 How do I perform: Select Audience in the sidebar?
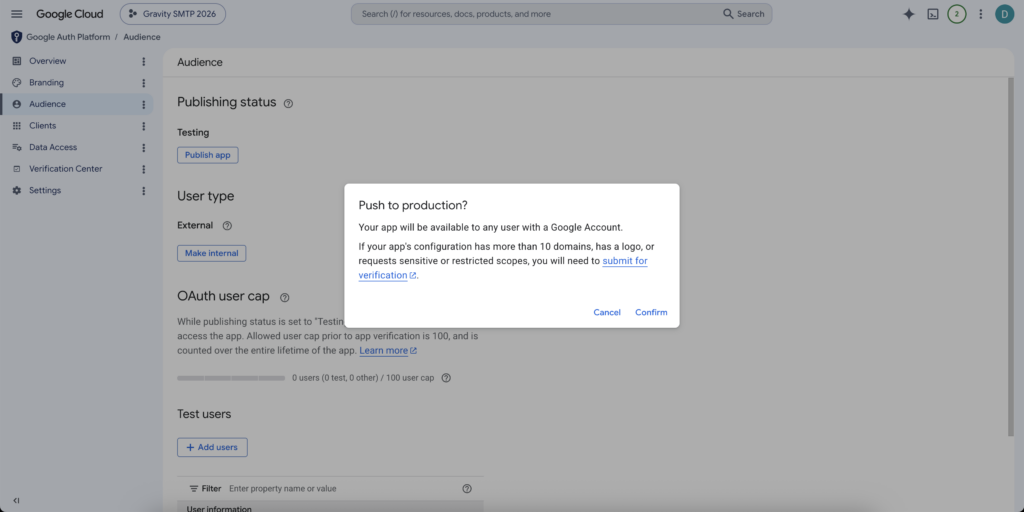coord(47,104)
